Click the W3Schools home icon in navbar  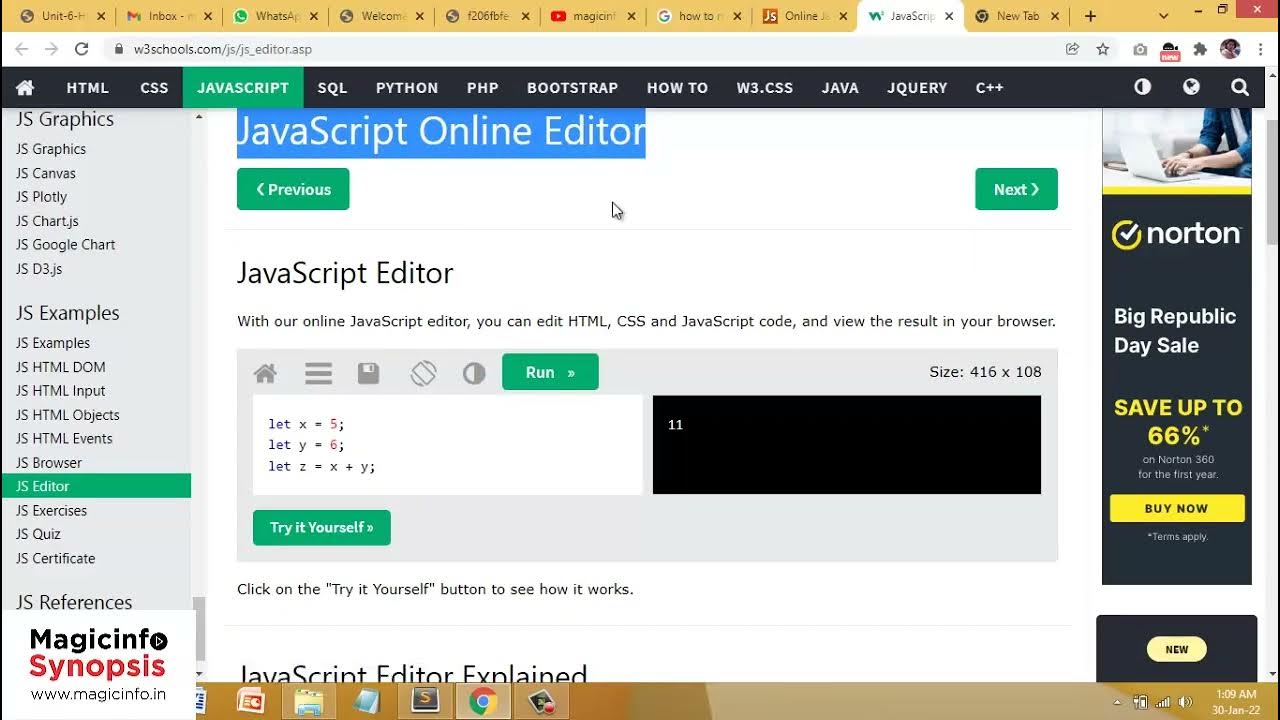(x=25, y=88)
